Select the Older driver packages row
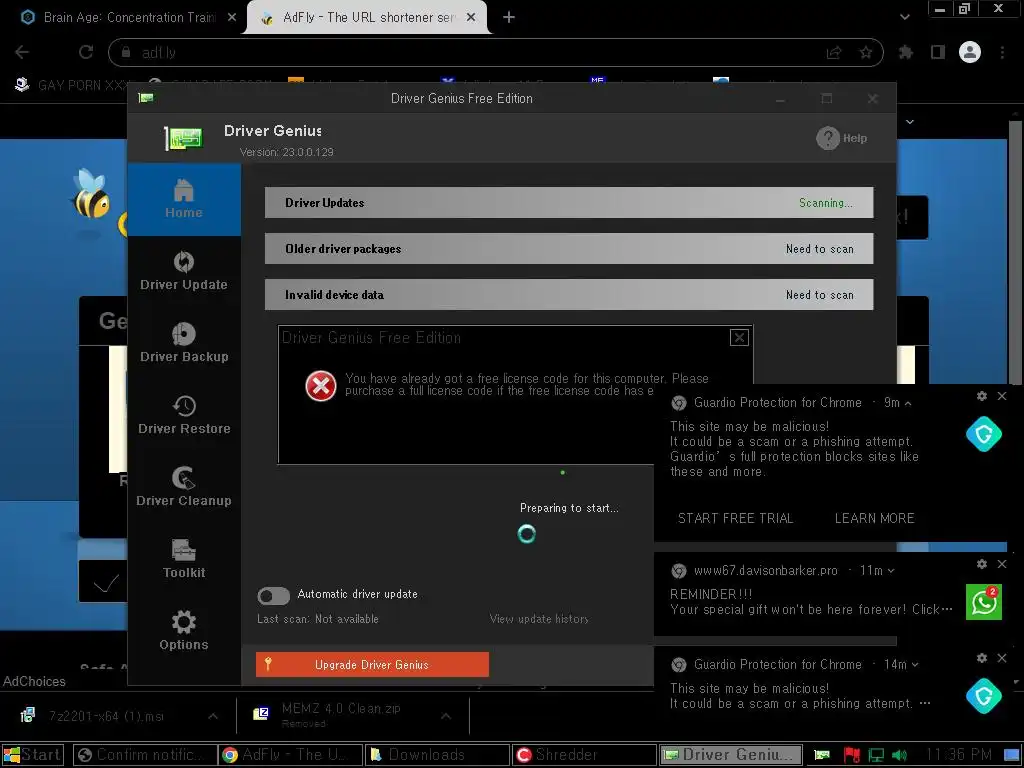Image resolution: width=1024 pixels, height=768 pixels. click(569, 249)
